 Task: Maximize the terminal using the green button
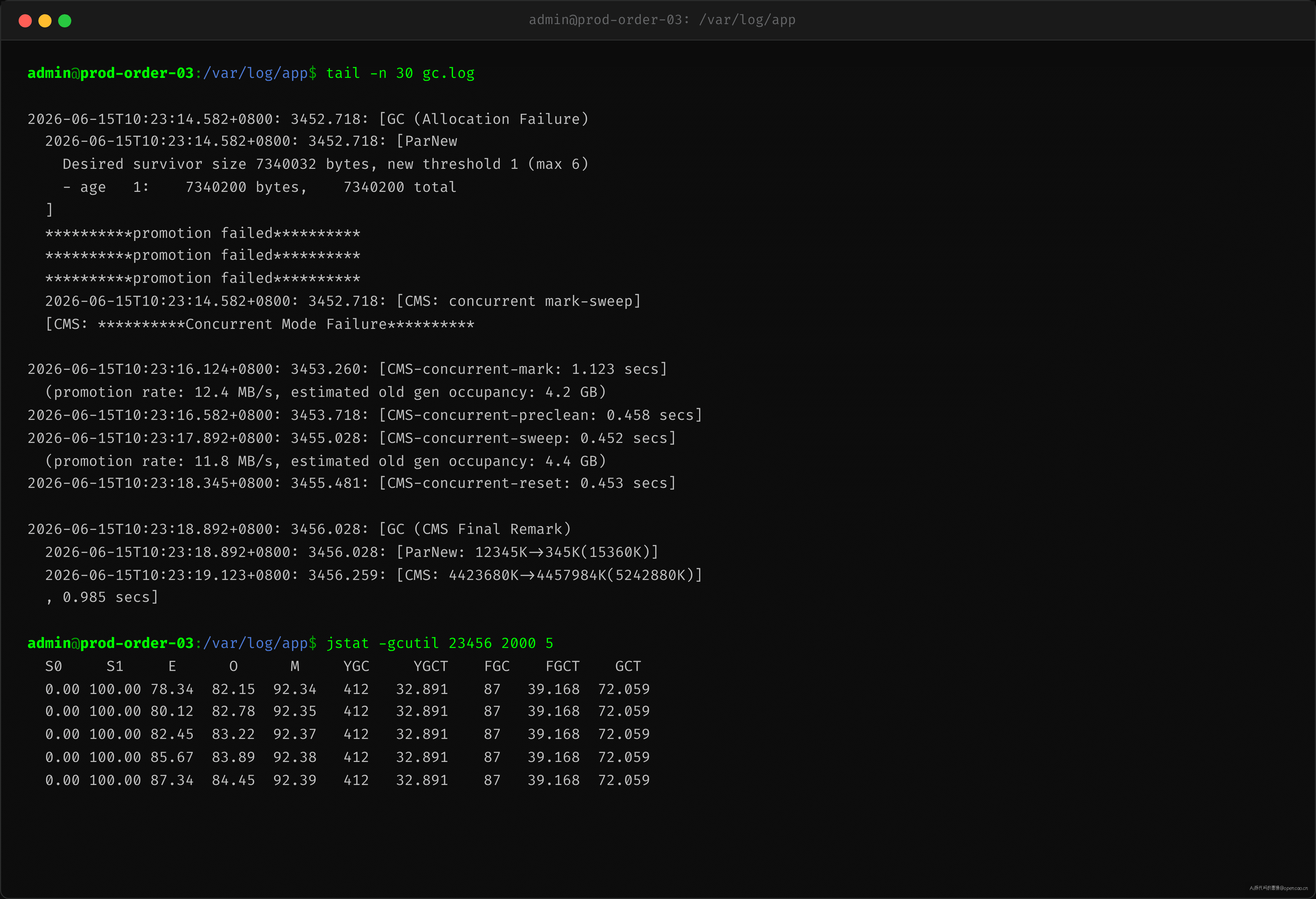64,21
